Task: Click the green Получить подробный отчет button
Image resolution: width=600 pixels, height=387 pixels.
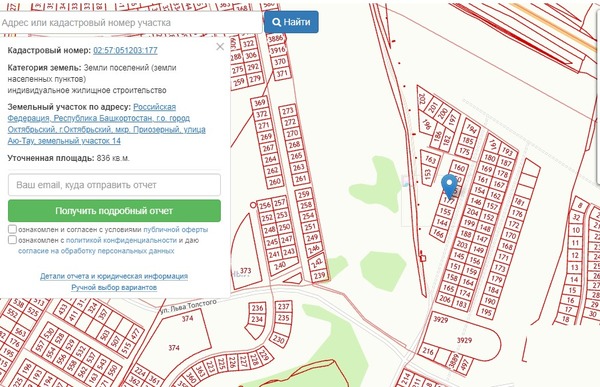Action: click(x=114, y=211)
